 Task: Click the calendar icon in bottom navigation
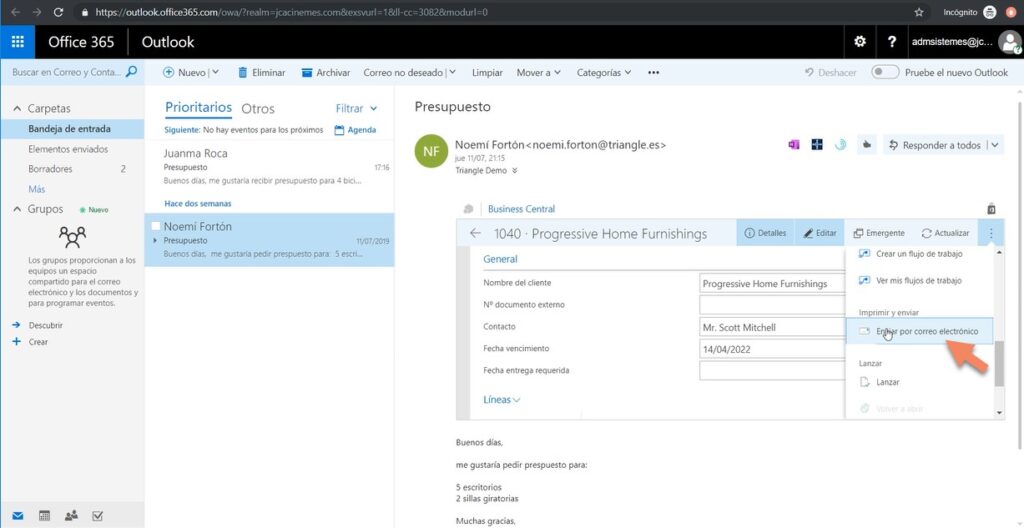point(44,516)
